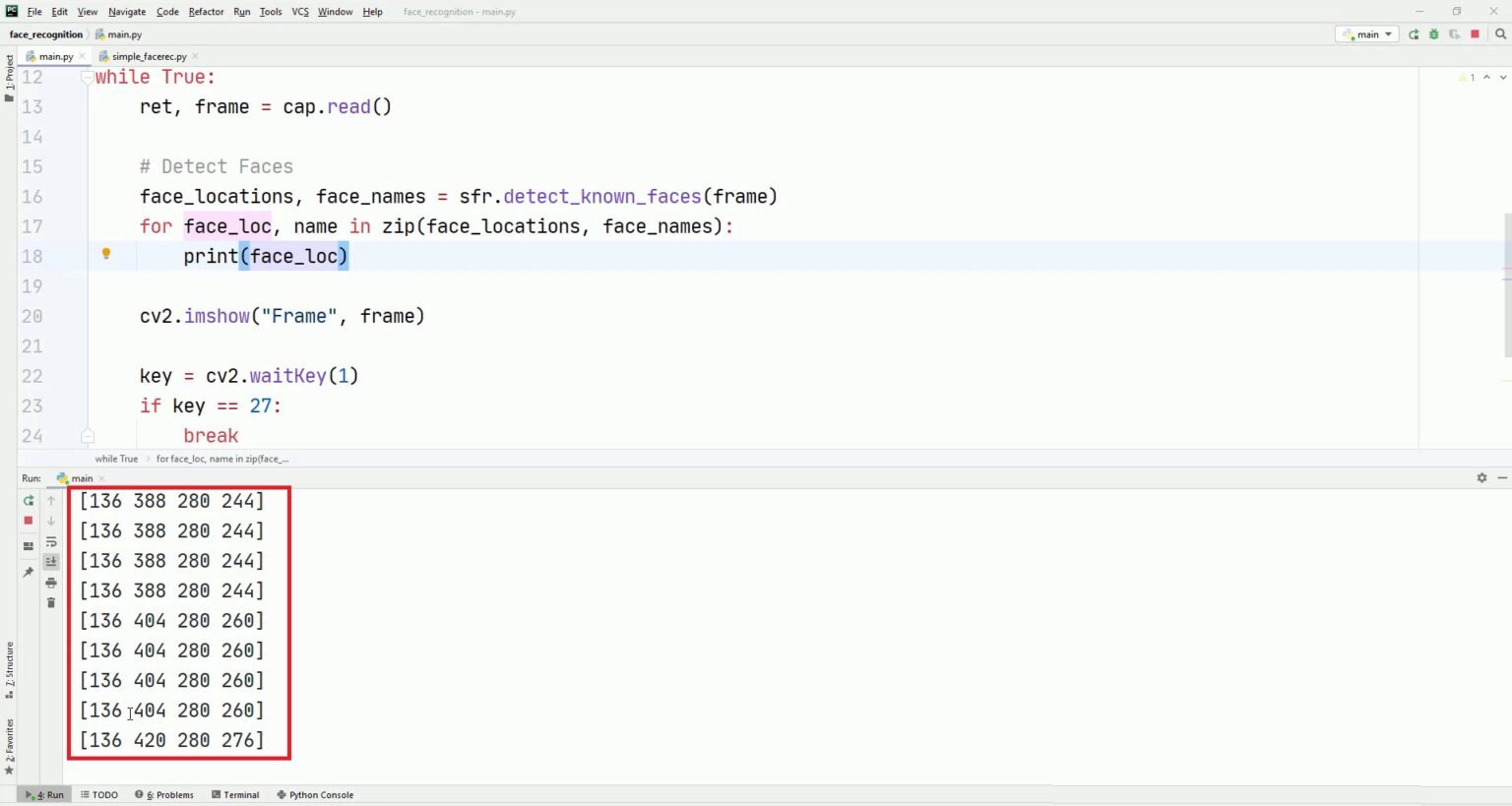
Task: Click the Search Everywhere magnifier icon
Action: pos(1500,34)
